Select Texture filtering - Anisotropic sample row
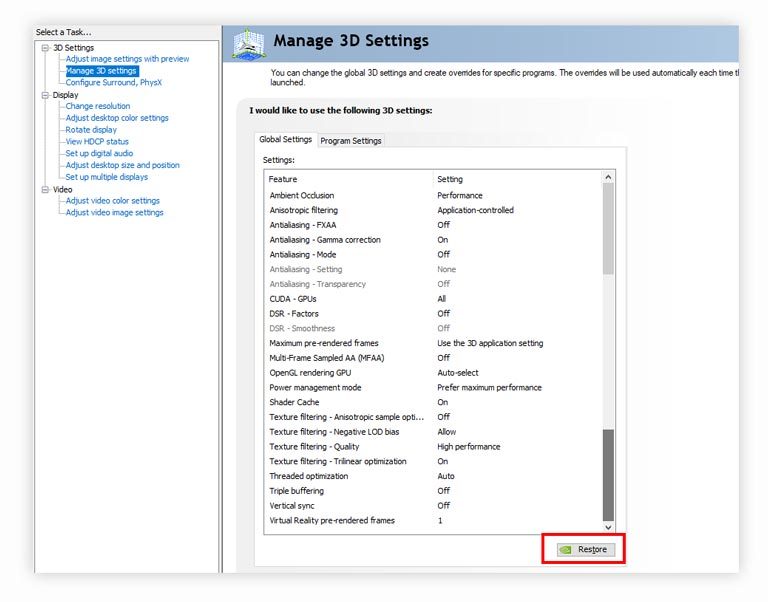 click(x=433, y=417)
